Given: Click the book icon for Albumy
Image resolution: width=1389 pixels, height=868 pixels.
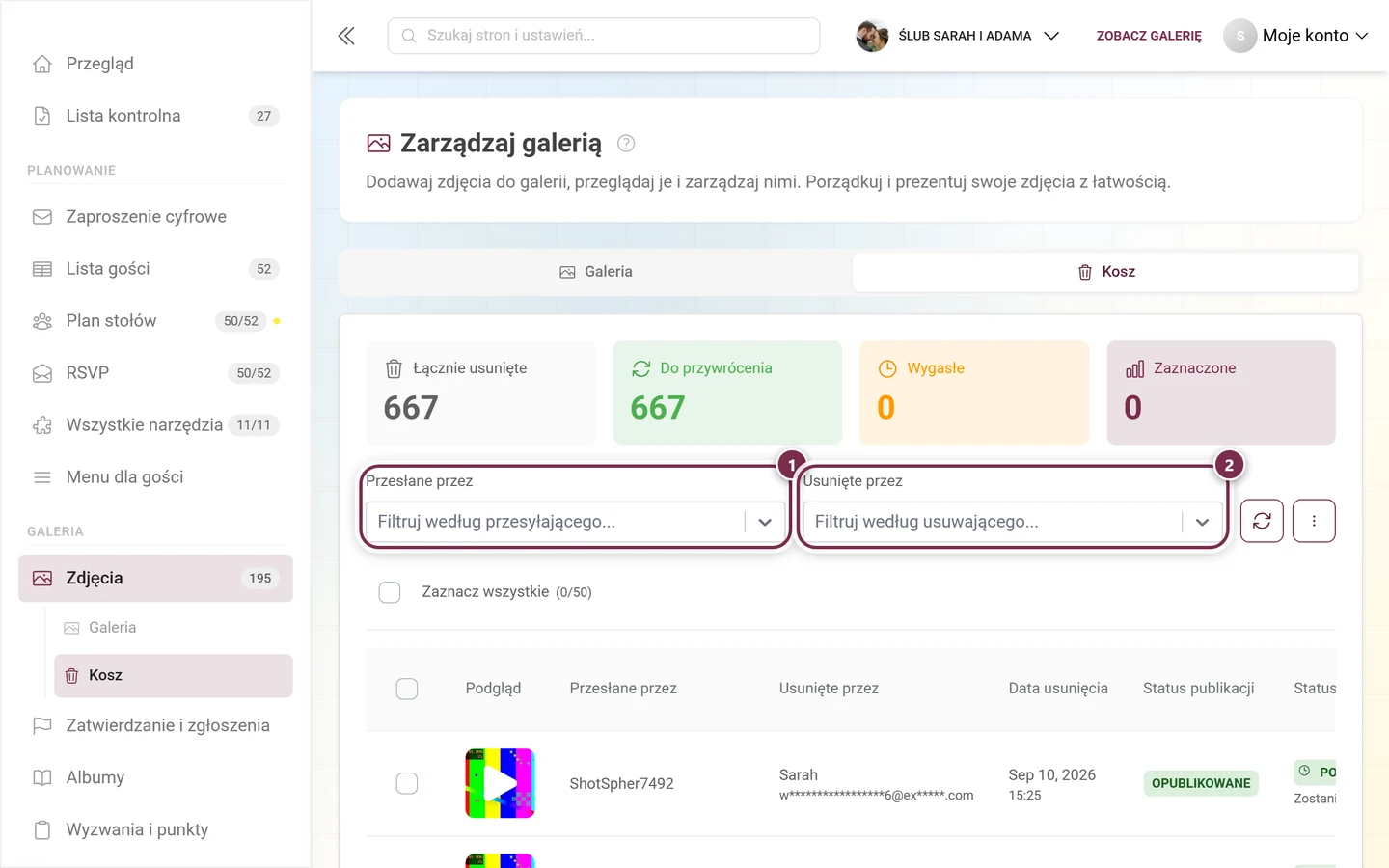Looking at the screenshot, I should tap(42, 777).
